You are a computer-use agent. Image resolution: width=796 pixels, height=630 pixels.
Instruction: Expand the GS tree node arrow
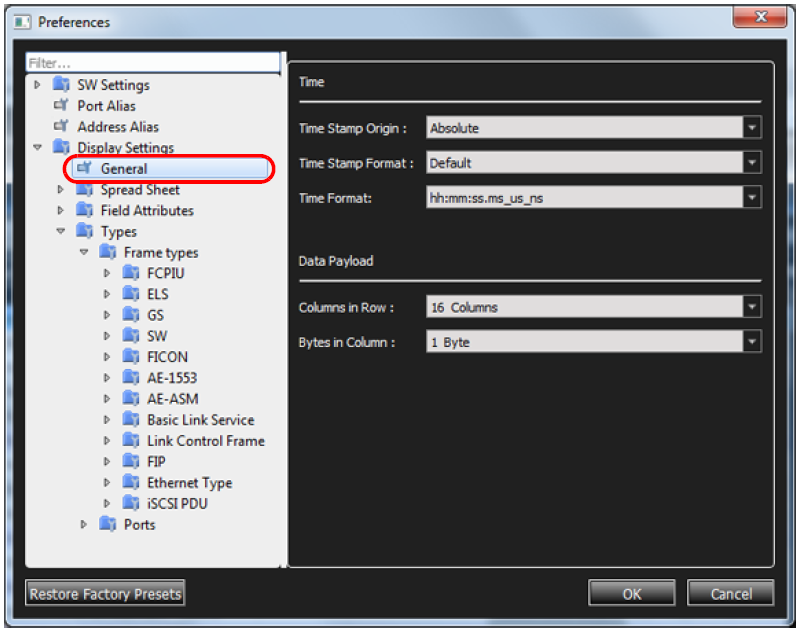[x=107, y=315]
